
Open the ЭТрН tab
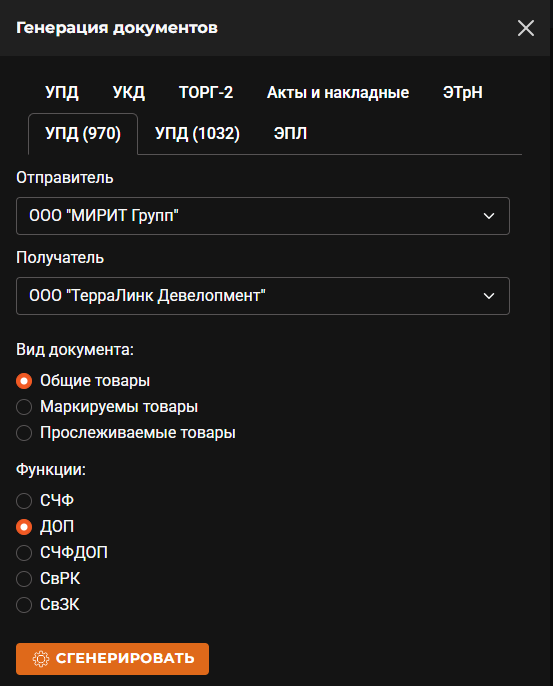coord(462,93)
